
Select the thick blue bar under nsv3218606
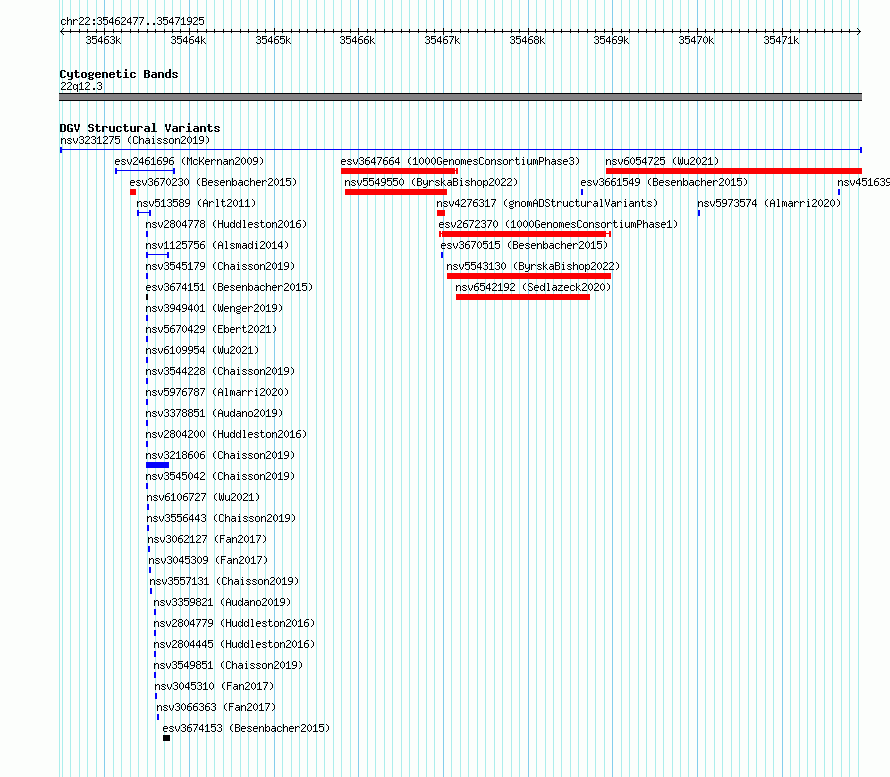pos(157,465)
